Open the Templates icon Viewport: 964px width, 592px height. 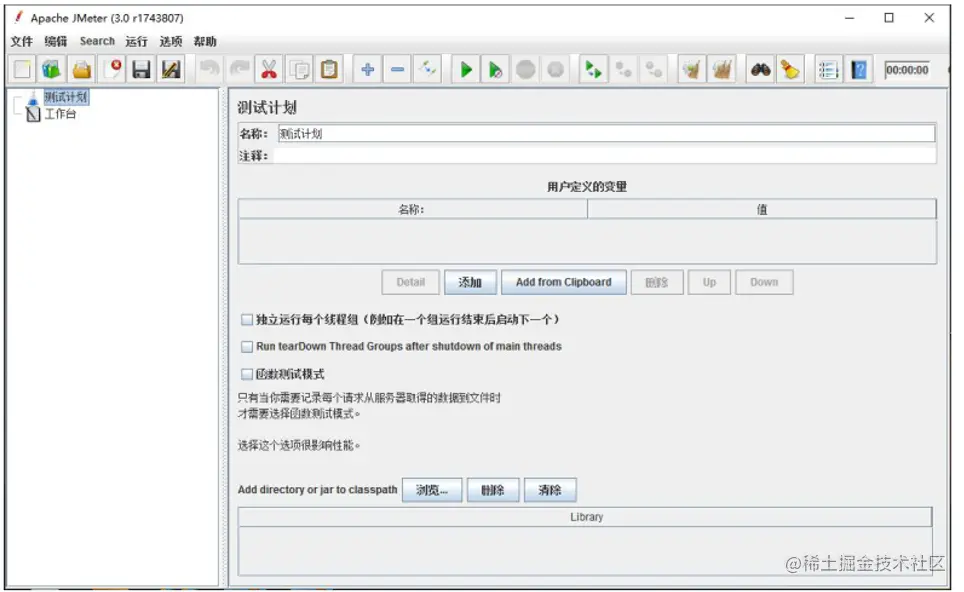tap(52, 69)
